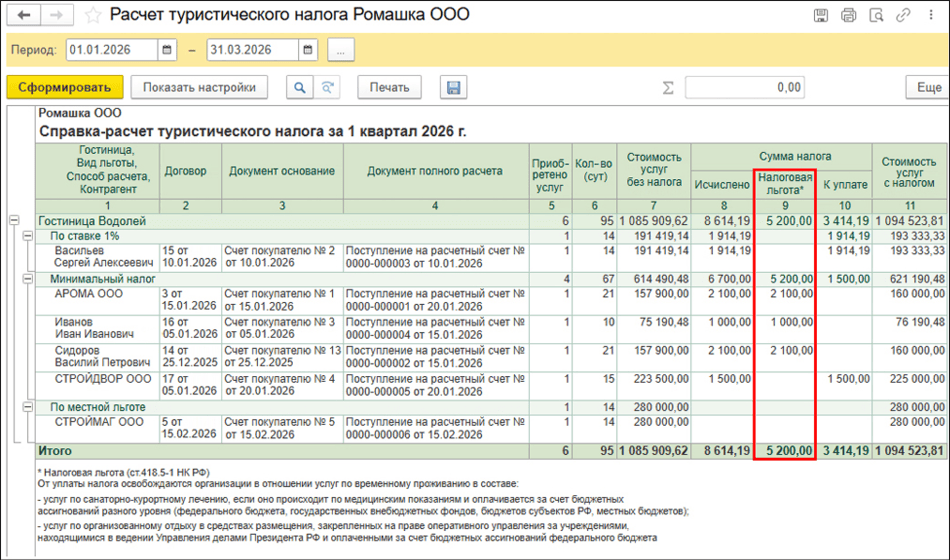Collapse the По местной льготе group
Viewport: 950px width, 560px height.
pos(27,407)
